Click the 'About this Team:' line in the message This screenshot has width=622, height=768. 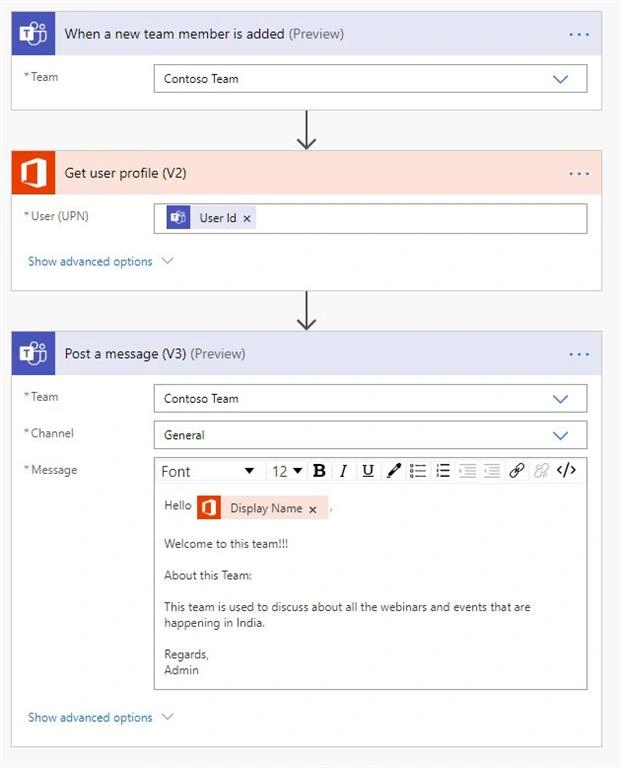(x=208, y=575)
